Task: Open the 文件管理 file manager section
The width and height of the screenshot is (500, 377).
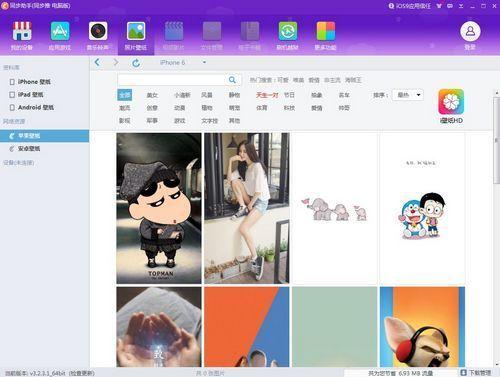Action: [212, 36]
